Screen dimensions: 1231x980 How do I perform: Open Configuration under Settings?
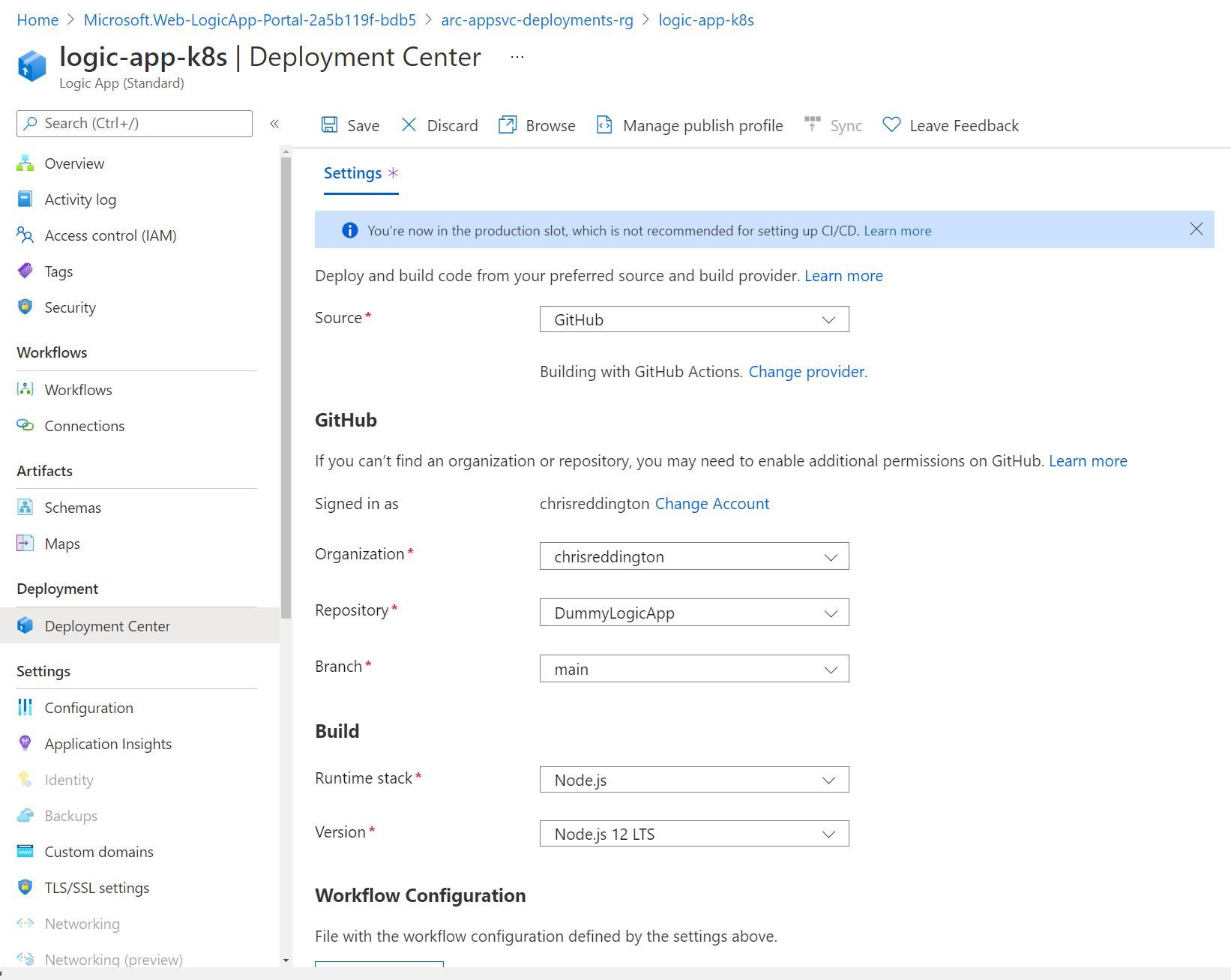tap(88, 708)
